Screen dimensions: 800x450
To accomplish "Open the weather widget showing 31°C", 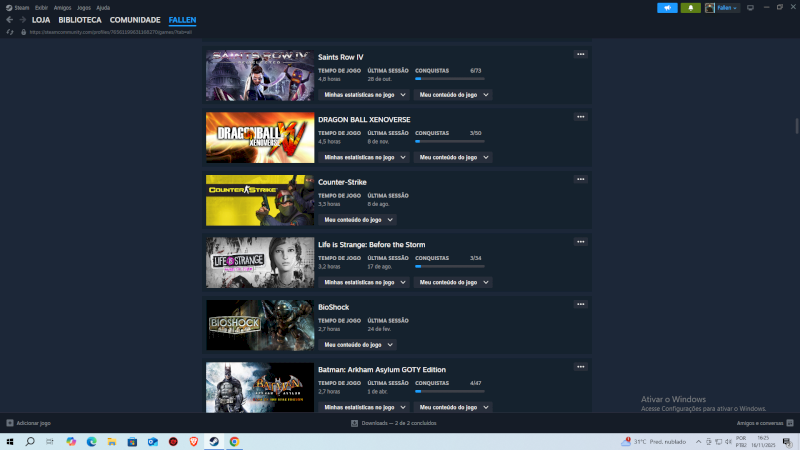I will (654, 442).
